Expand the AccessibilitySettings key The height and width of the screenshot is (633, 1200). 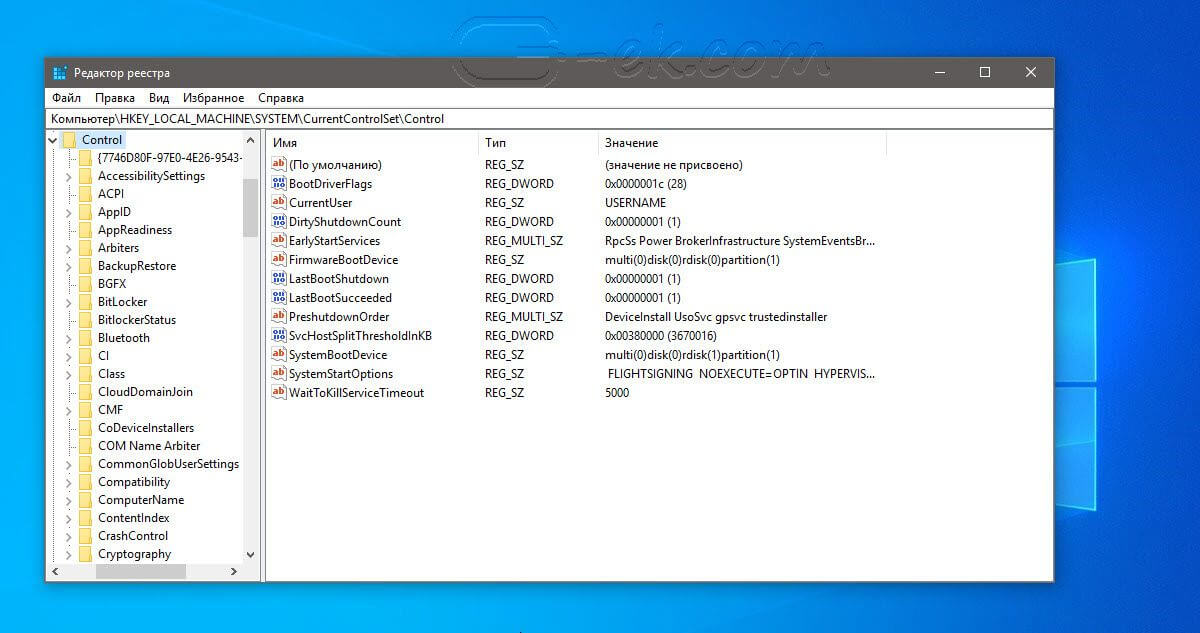coord(69,176)
